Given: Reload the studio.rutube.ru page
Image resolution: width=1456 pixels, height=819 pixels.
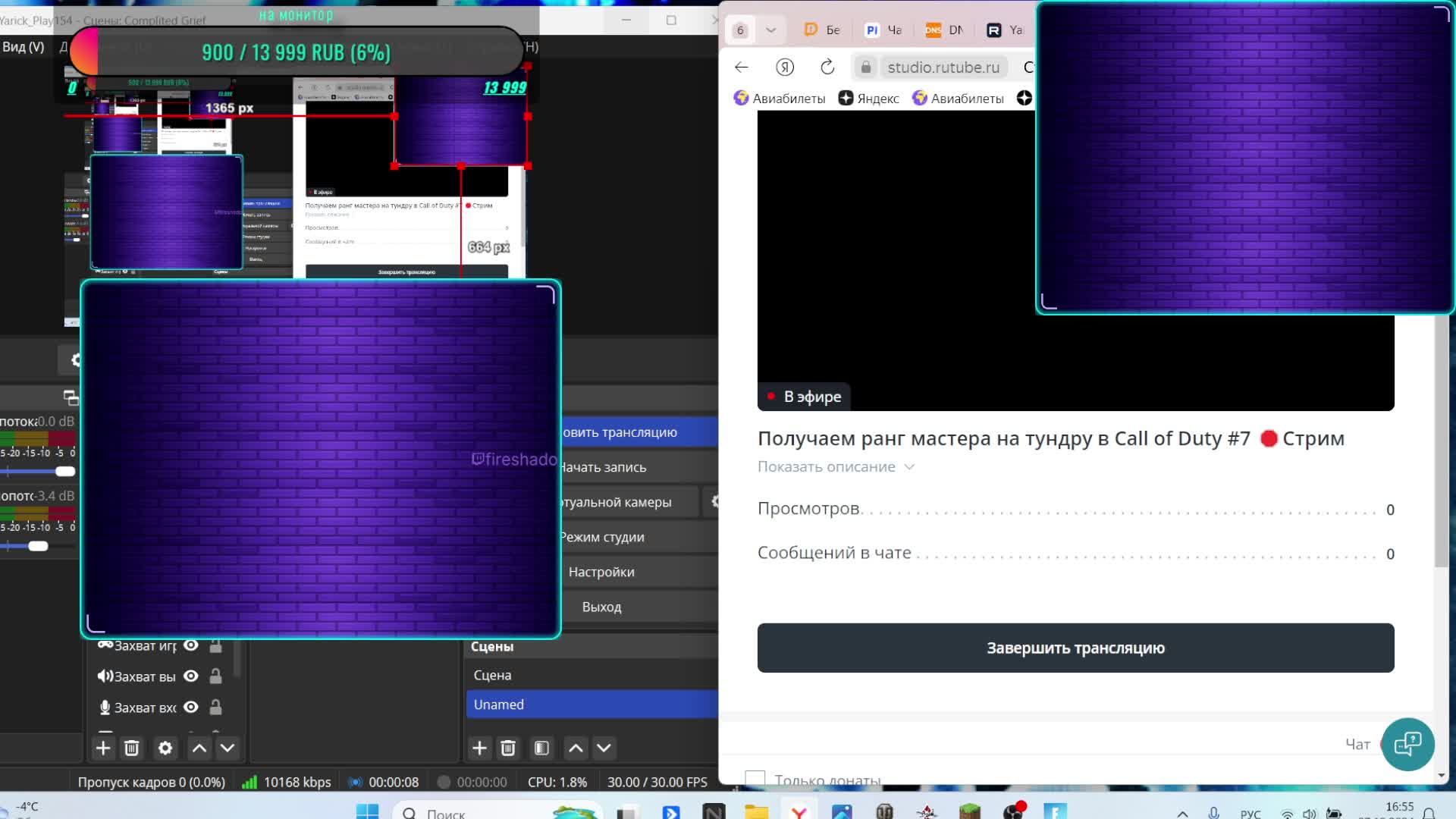Looking at the screenshot, I should click(x=827, y=67).
